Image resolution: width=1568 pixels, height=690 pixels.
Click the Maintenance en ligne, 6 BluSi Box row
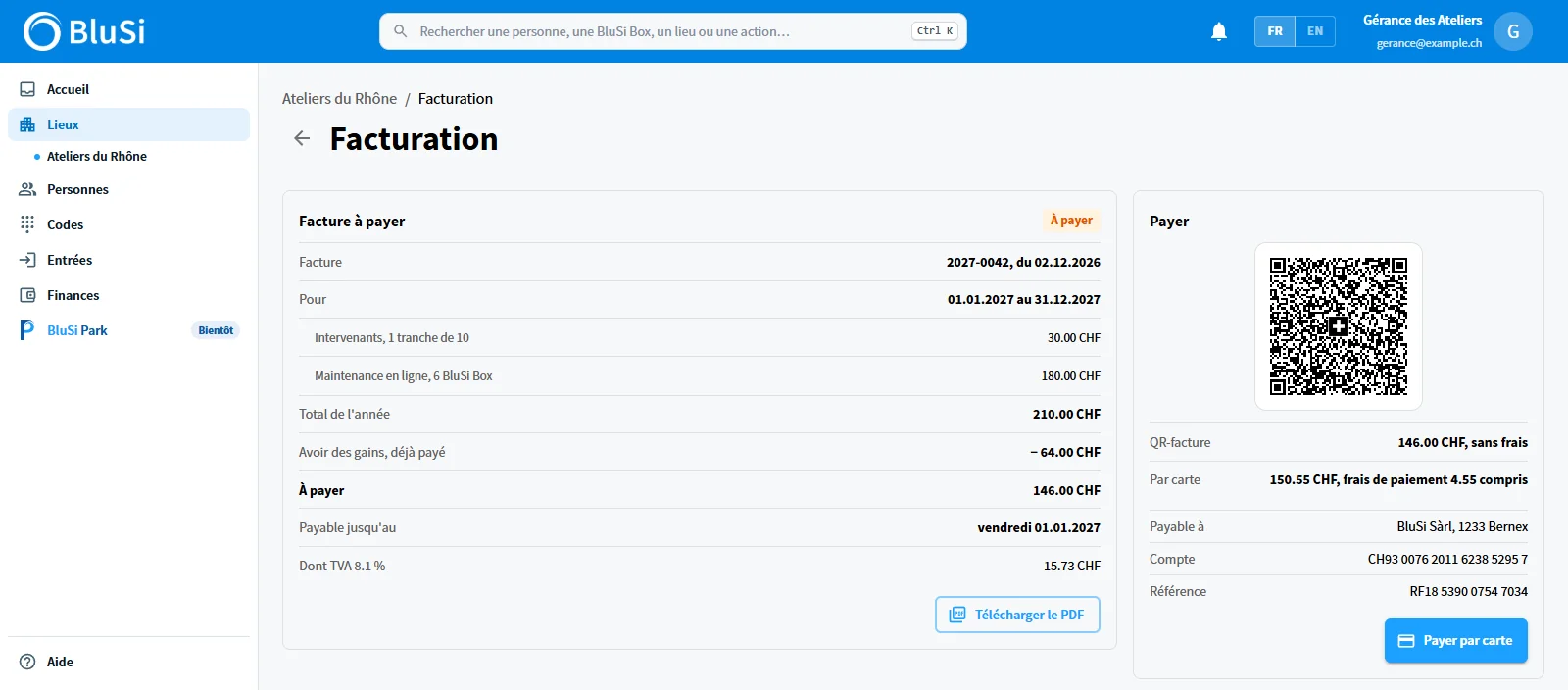coord(700,376)
